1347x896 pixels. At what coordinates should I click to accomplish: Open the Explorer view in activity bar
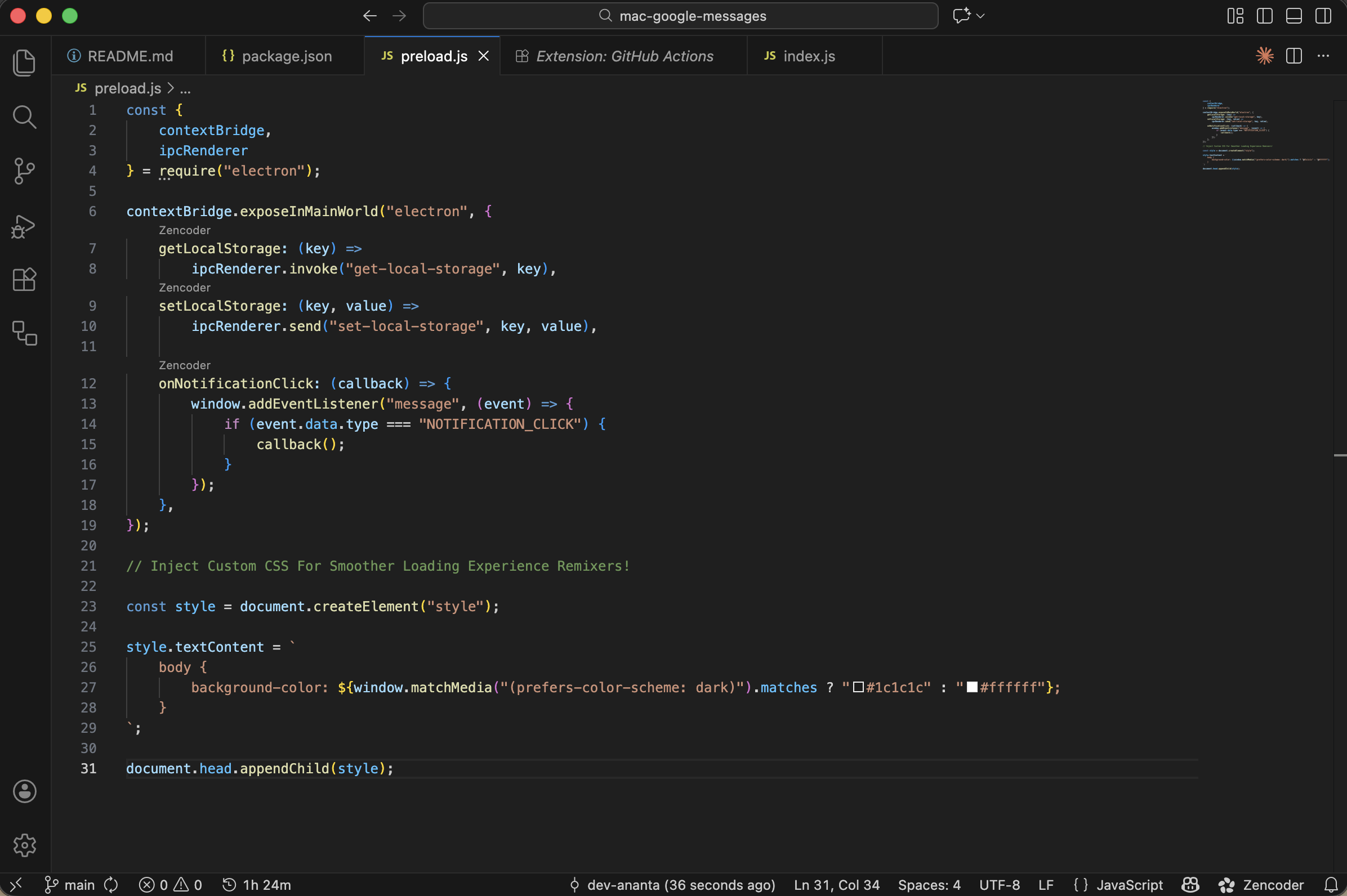(x=24, y=63)
